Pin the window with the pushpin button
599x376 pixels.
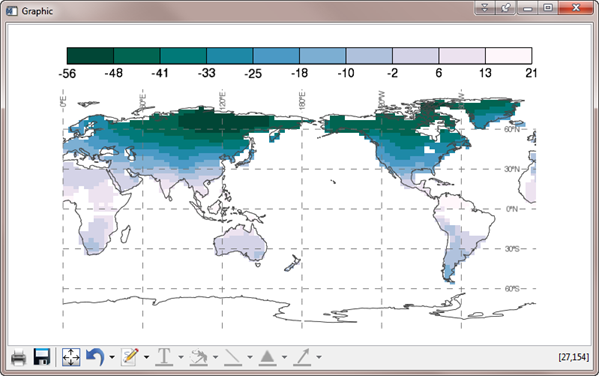tap(505, 8)
